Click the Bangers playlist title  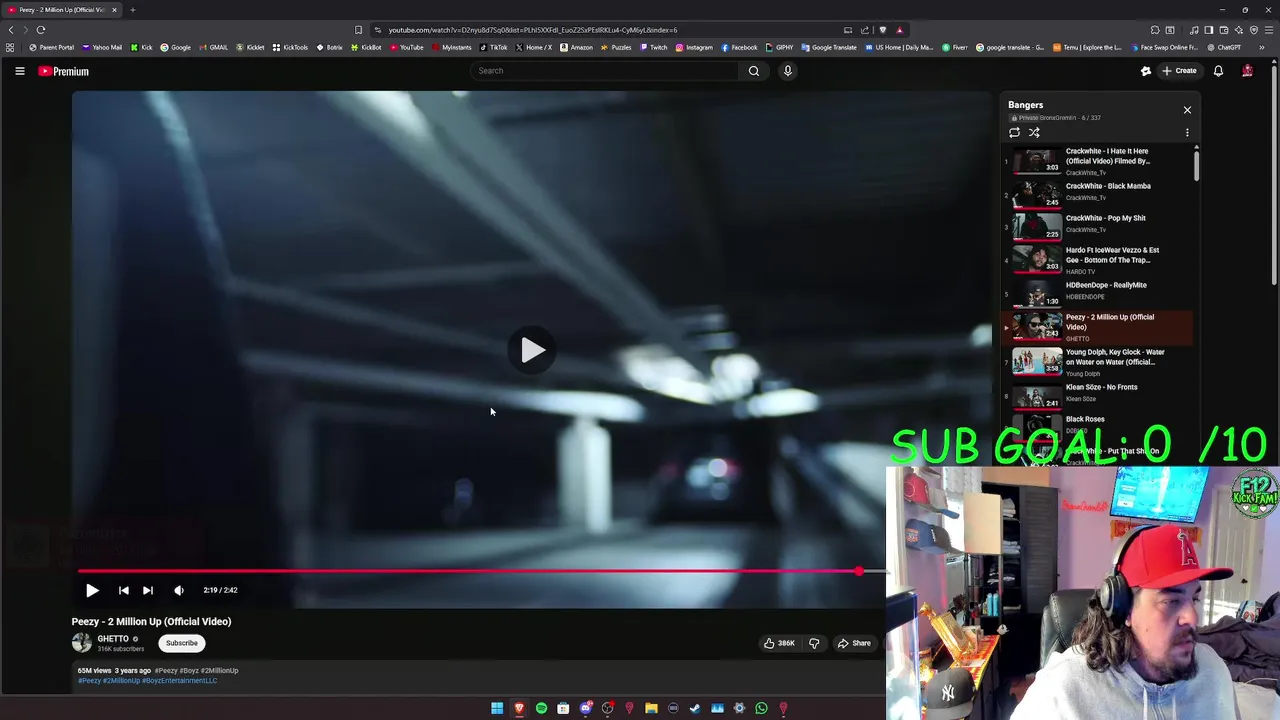pos(1025,105)
